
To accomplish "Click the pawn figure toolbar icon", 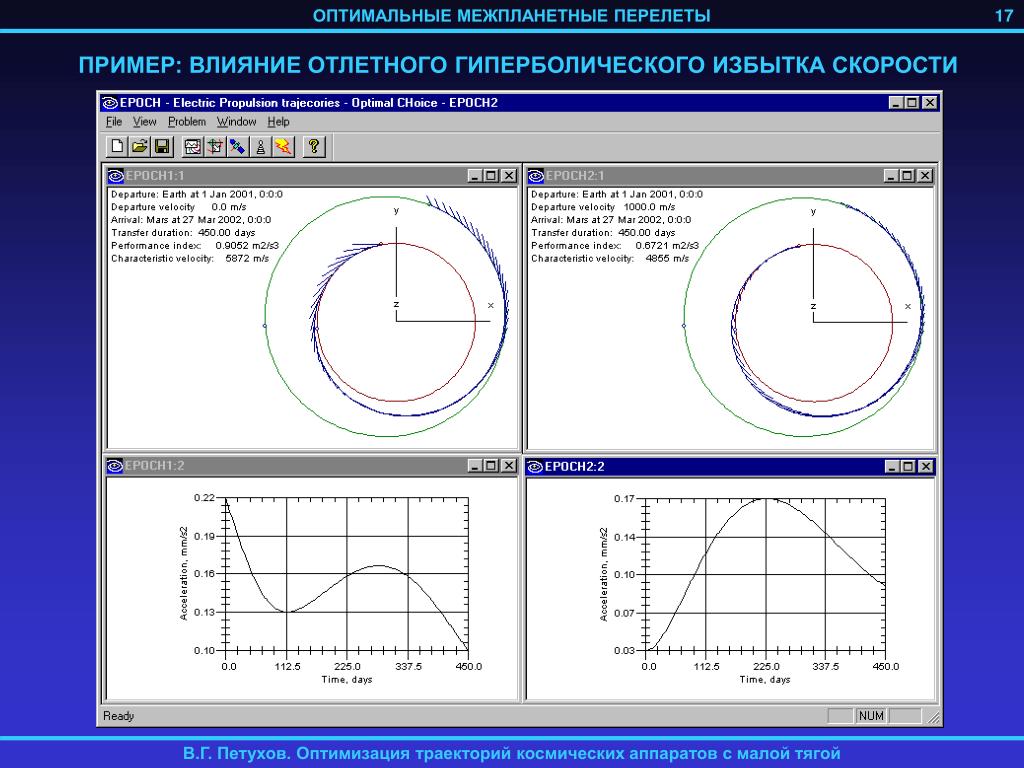I will 261,146.
